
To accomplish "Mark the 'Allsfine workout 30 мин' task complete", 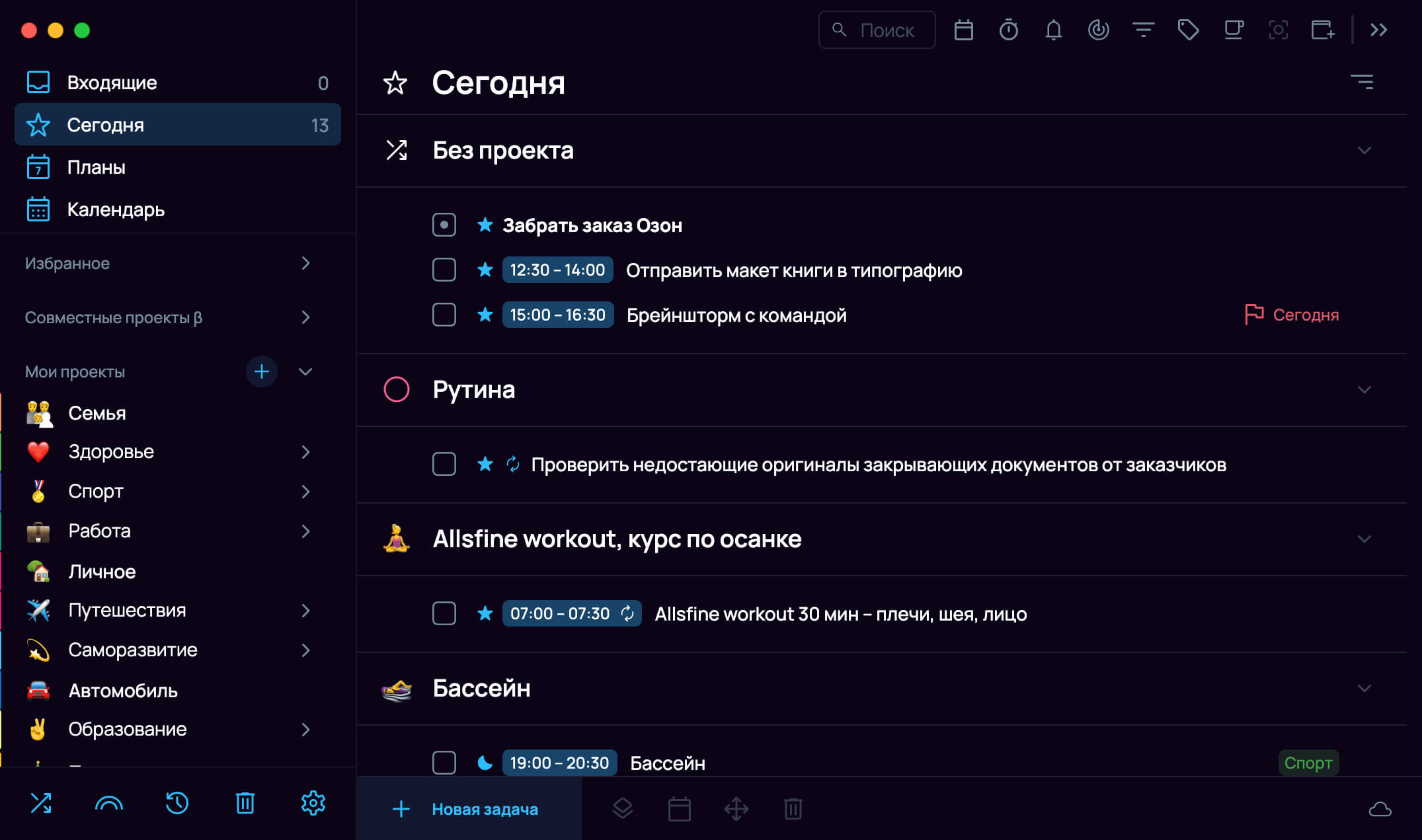I will tap(444, 613).
